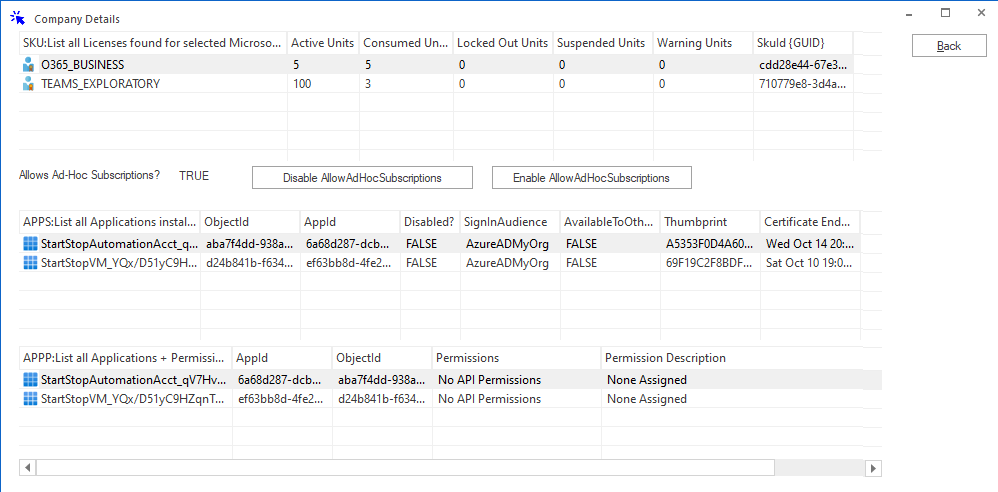This screenshot has width=998, height=492.
Task: Click the Company Details window title icon
Action: click(17, 17)
